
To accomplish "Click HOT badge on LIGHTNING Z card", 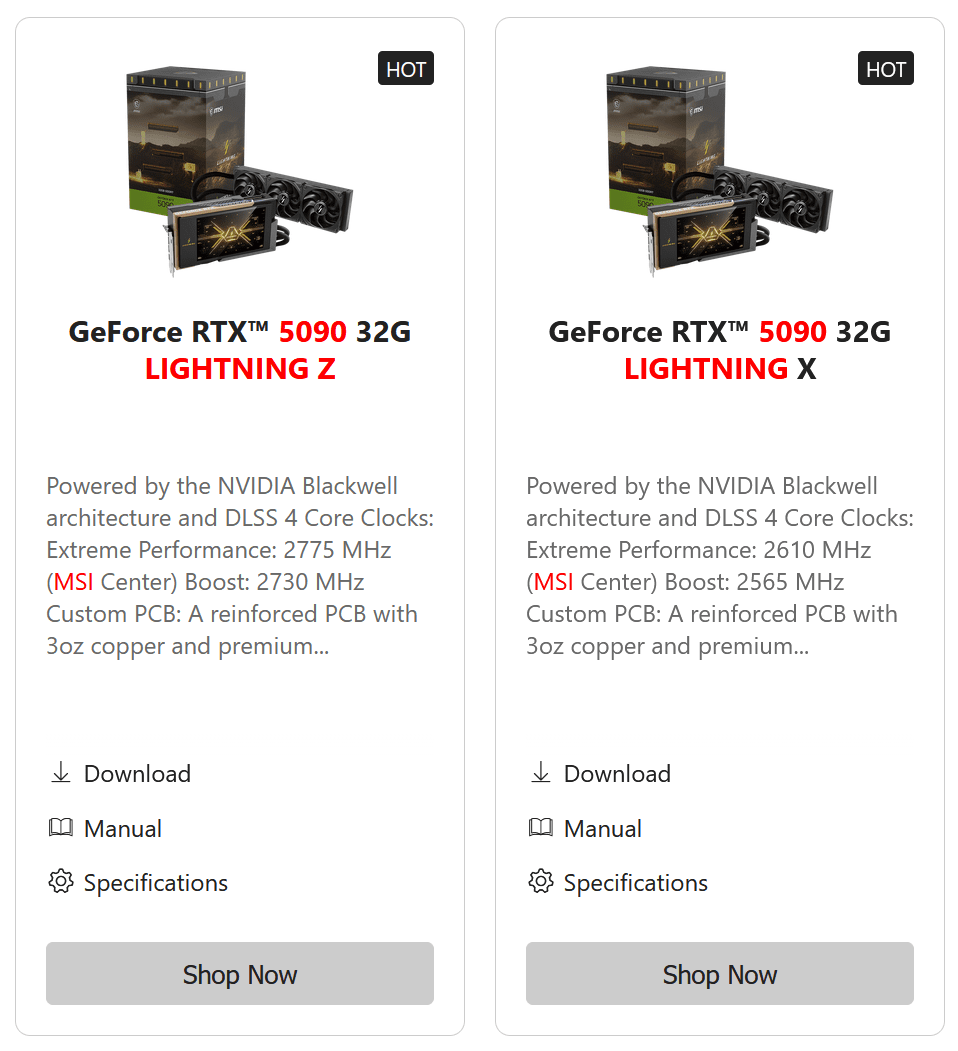I will pos(406,69).
